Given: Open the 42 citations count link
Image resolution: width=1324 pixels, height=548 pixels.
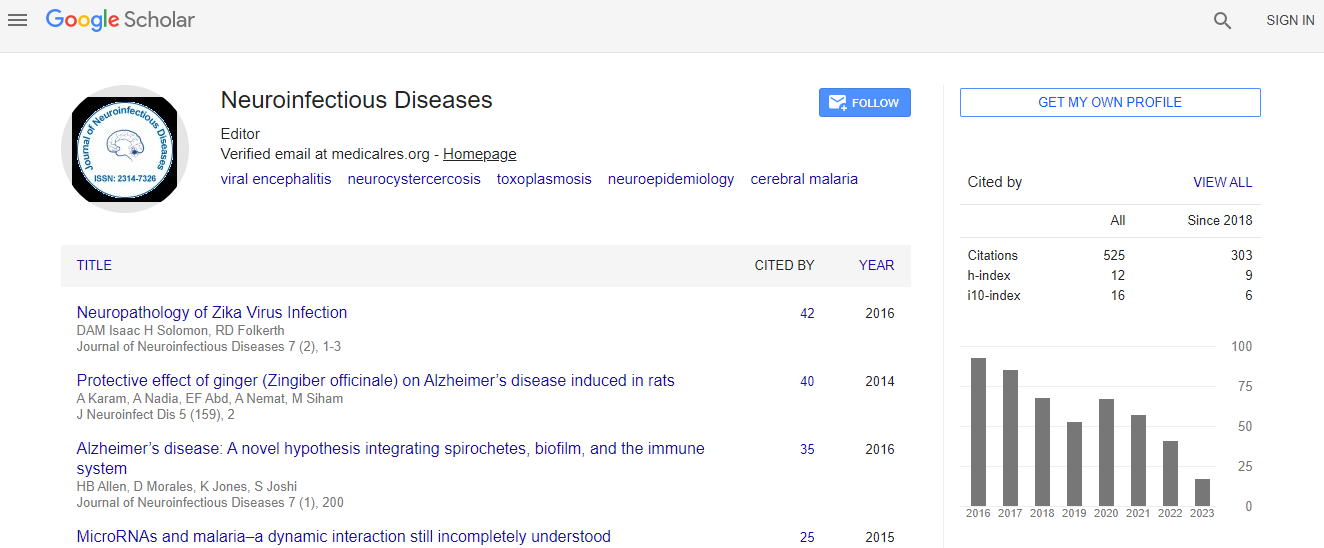Looking at the screenshot, I should point(807,313).
